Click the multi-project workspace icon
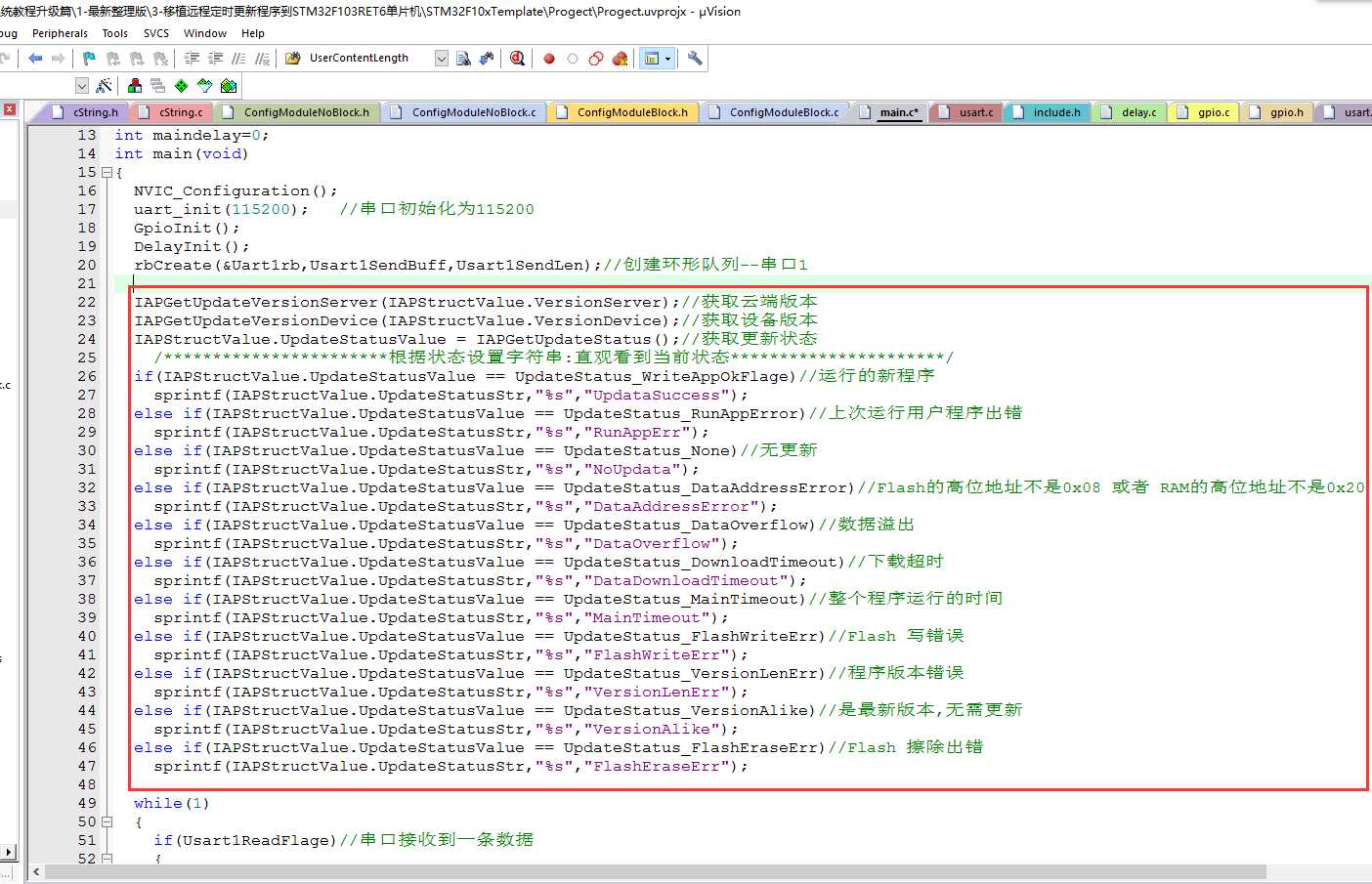This screenshot has height=884, width=1372. pyautogui.click(x=157, y=86)
